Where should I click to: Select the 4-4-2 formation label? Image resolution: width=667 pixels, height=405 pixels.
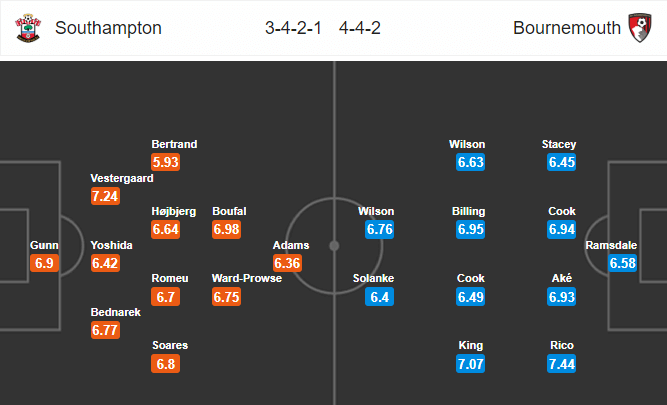click(x=360, y=28)
